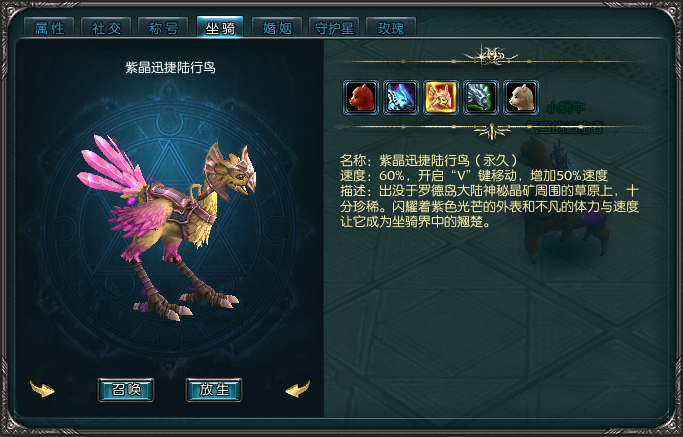The height and width of the screenshot is (437, 683).
Task: Select the green-glow steel beast mount icon
Action: pos(481,98)
